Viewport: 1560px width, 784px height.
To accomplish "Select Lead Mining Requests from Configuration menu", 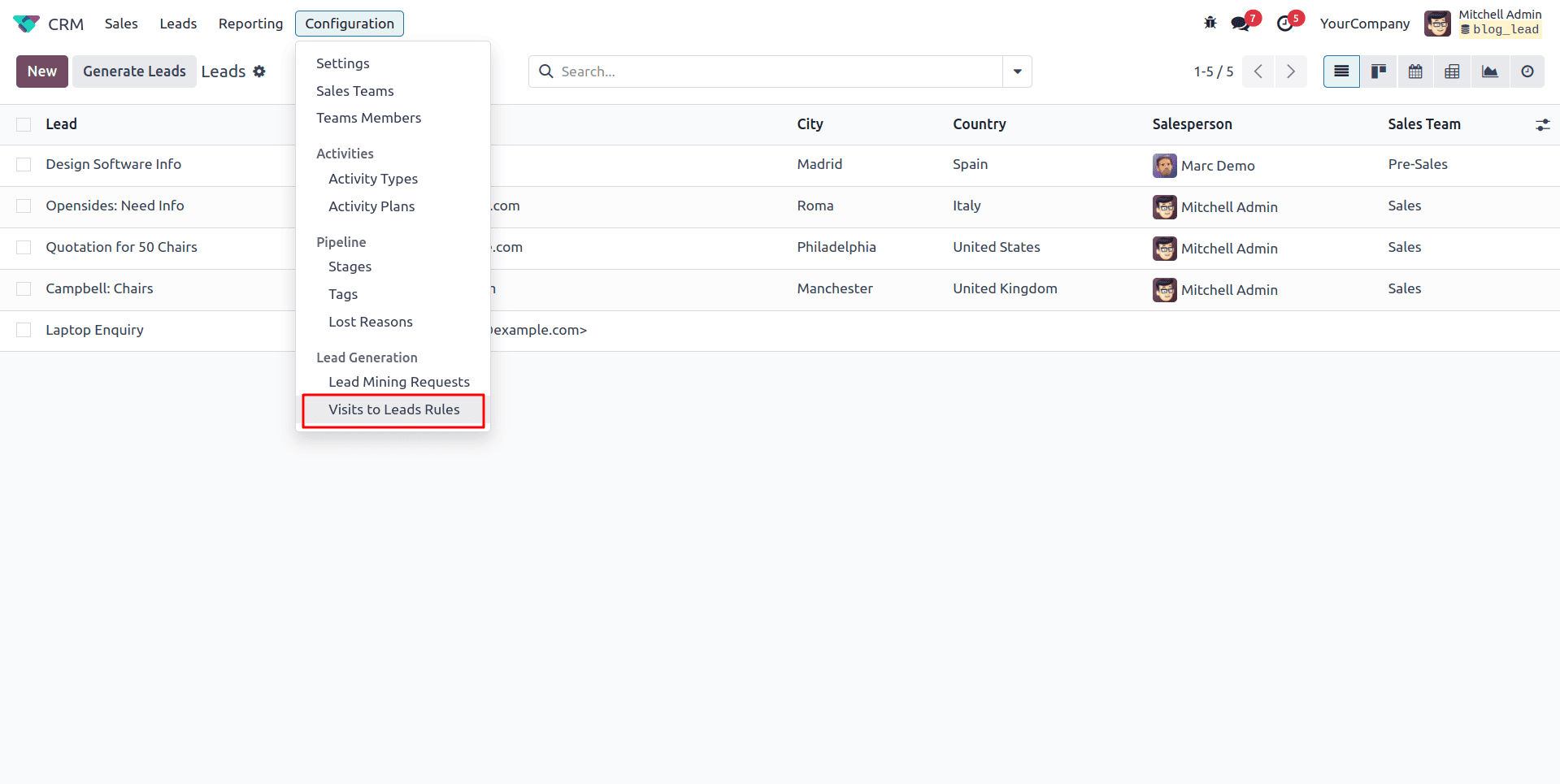I will point(399,382).
